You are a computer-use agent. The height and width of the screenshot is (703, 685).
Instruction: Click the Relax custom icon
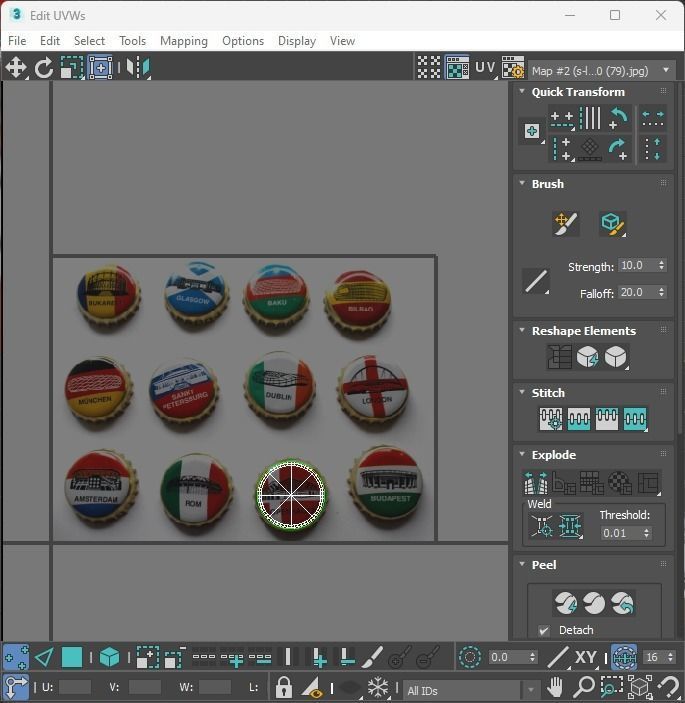click(616, 357)
